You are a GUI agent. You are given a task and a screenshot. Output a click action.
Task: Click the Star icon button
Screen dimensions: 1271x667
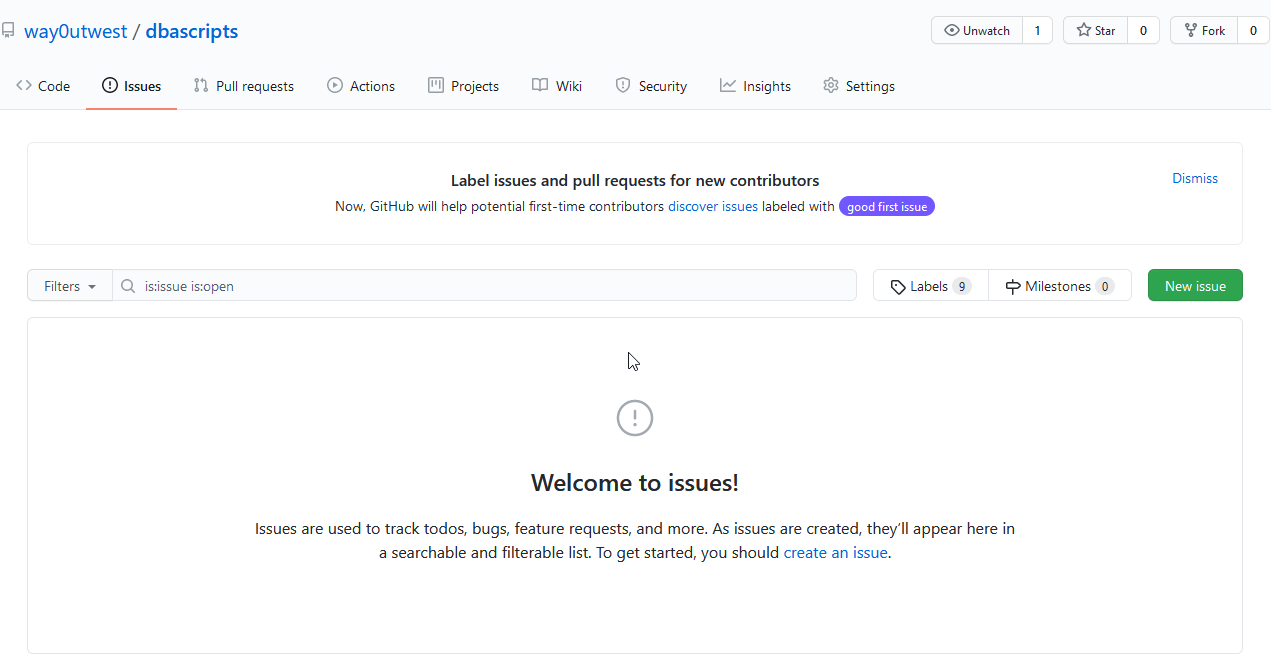click(x=1084, y=31)
